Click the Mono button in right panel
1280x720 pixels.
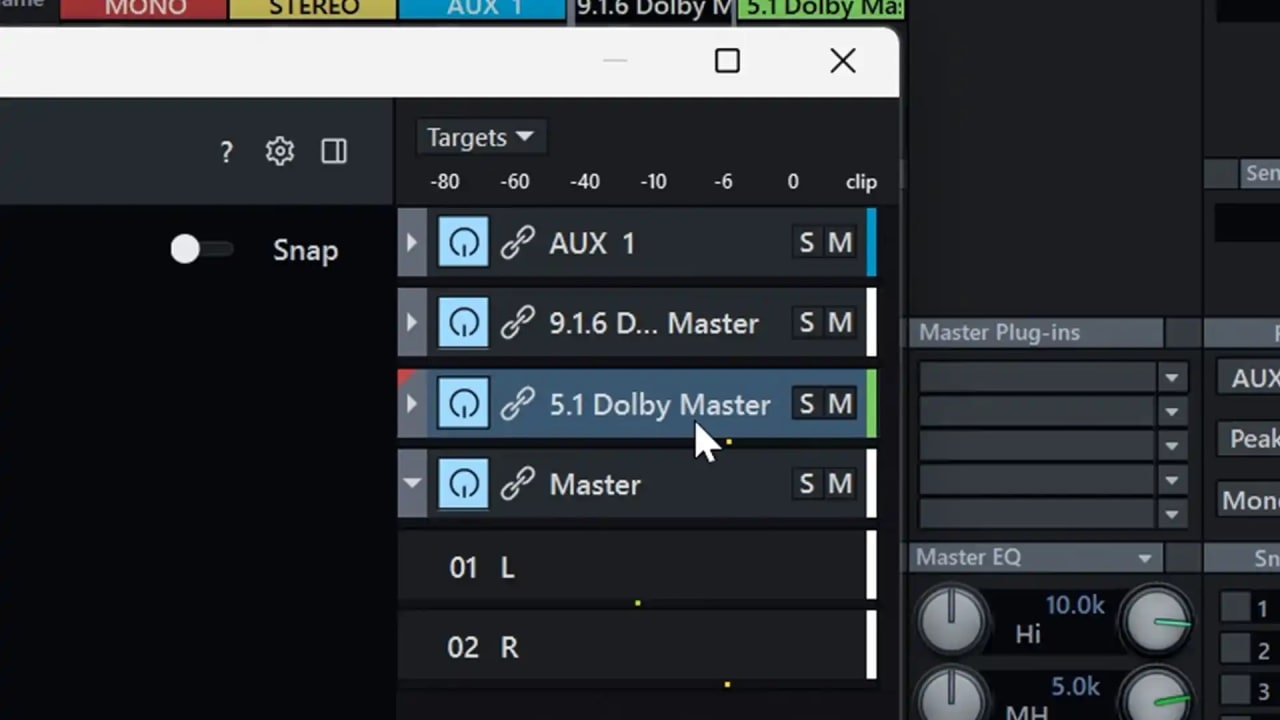1249,499
